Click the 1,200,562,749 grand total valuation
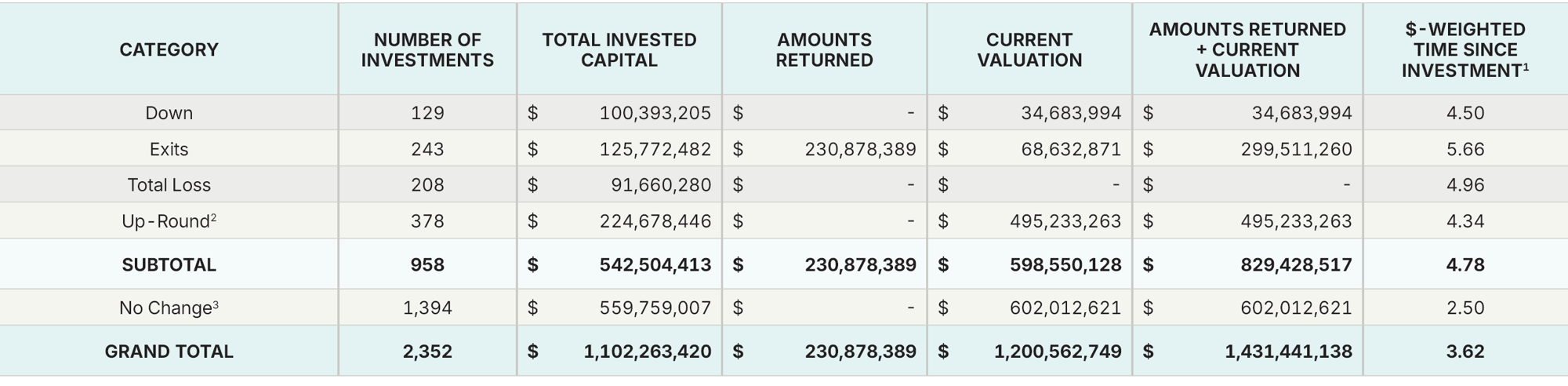 click(1057, 351)
